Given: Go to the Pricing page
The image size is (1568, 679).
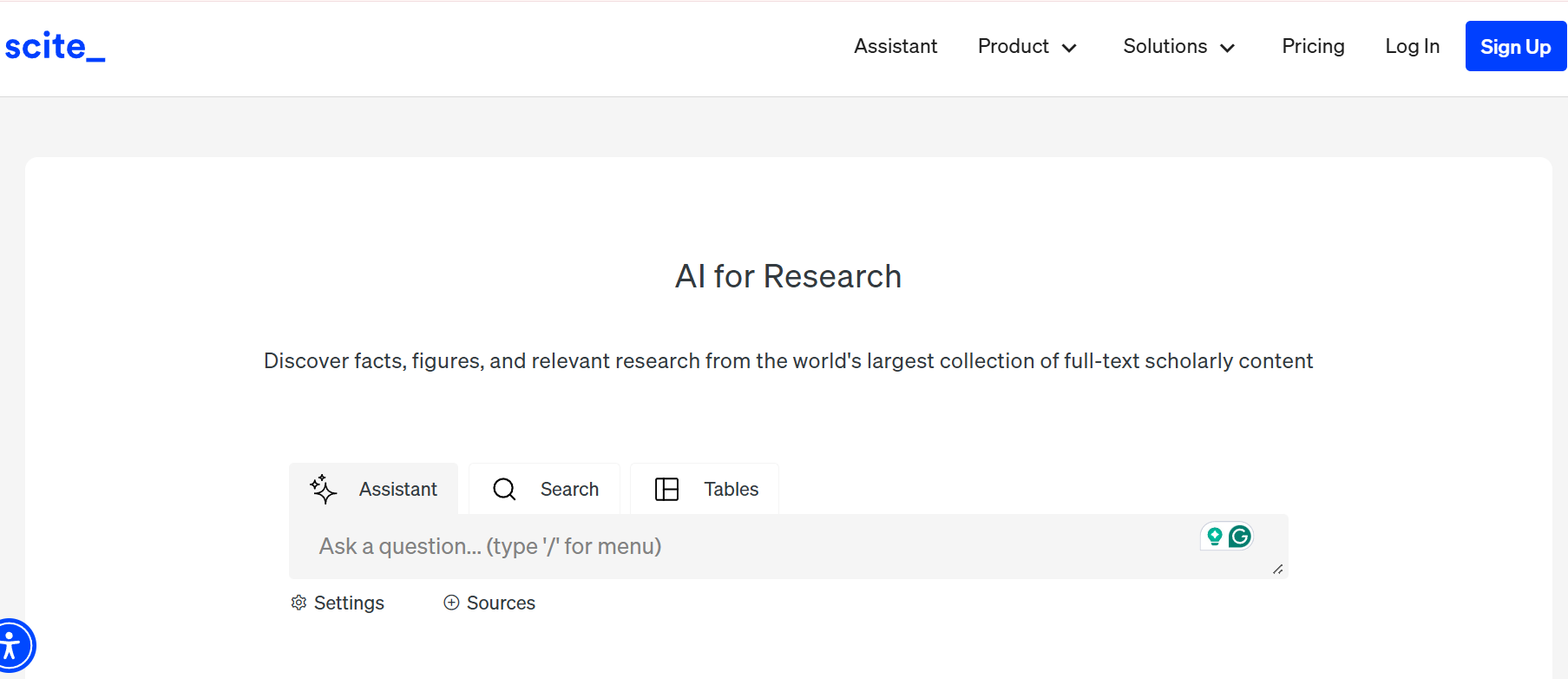Looking at the screenshot, I should 1313,46.
